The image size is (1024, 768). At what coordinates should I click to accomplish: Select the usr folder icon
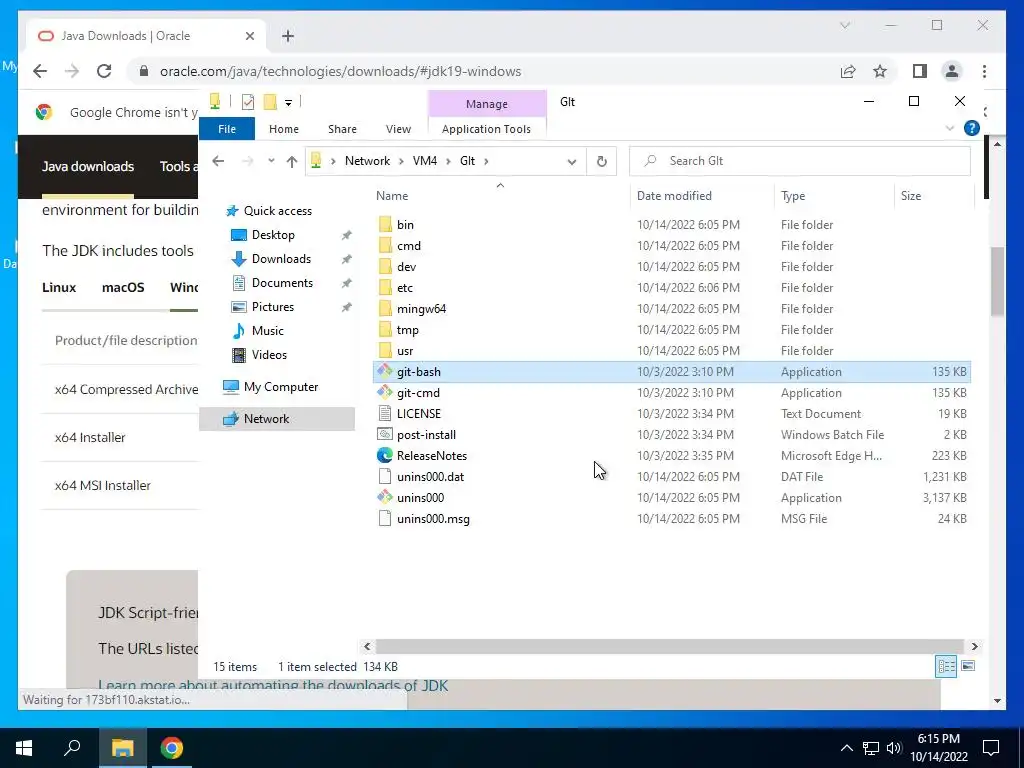385,351
